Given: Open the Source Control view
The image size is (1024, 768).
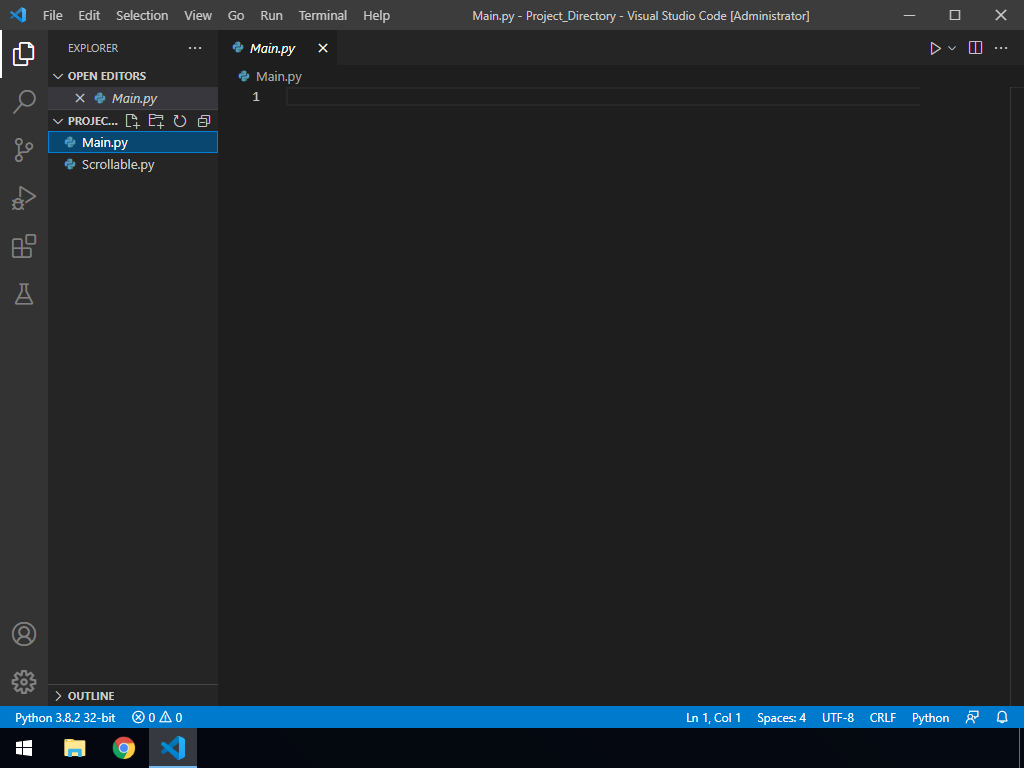Looking at the screenshot, I should coord(24,150).
